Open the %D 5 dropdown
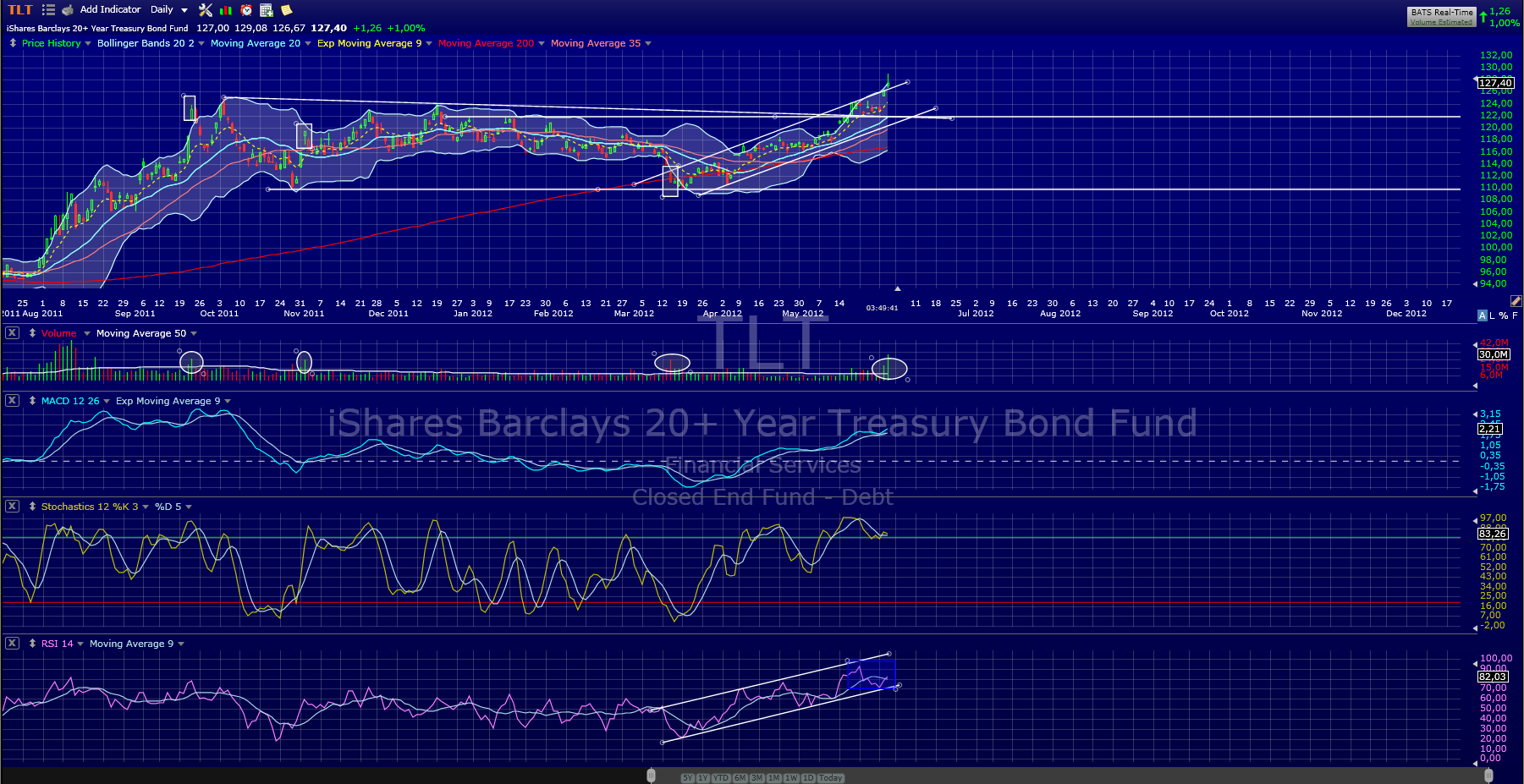The image size is (1524, 784). pos(189,507)
